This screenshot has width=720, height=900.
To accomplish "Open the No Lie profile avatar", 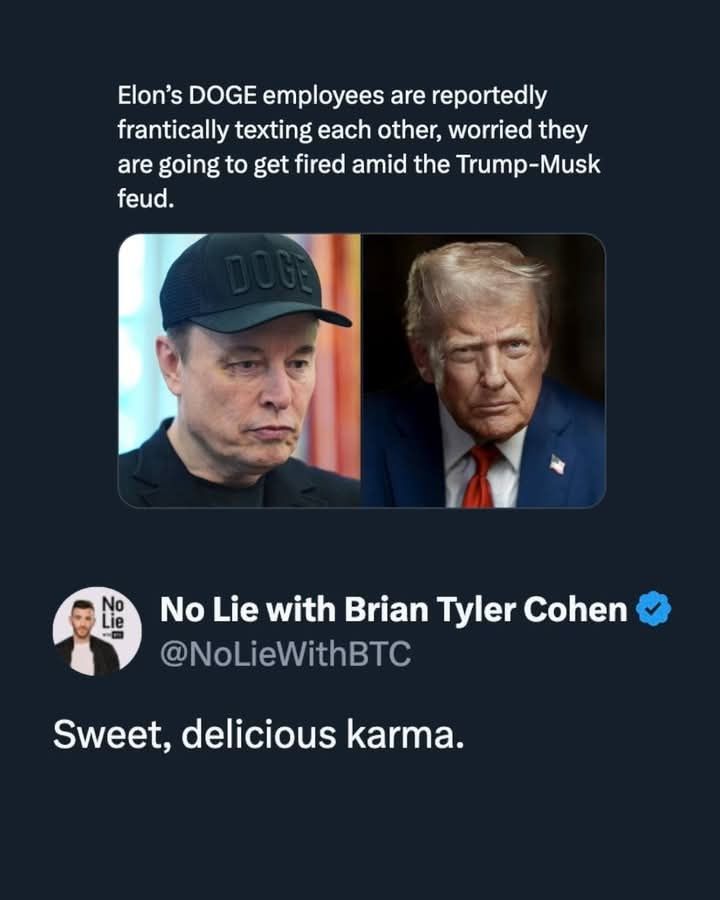I will (97, 631).
